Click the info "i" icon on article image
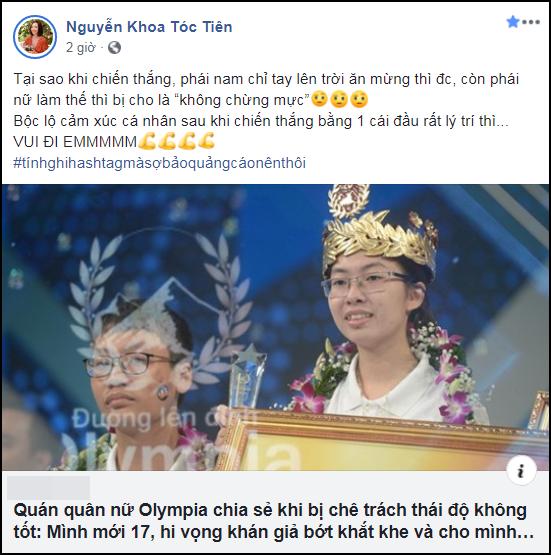 point(521,471)
